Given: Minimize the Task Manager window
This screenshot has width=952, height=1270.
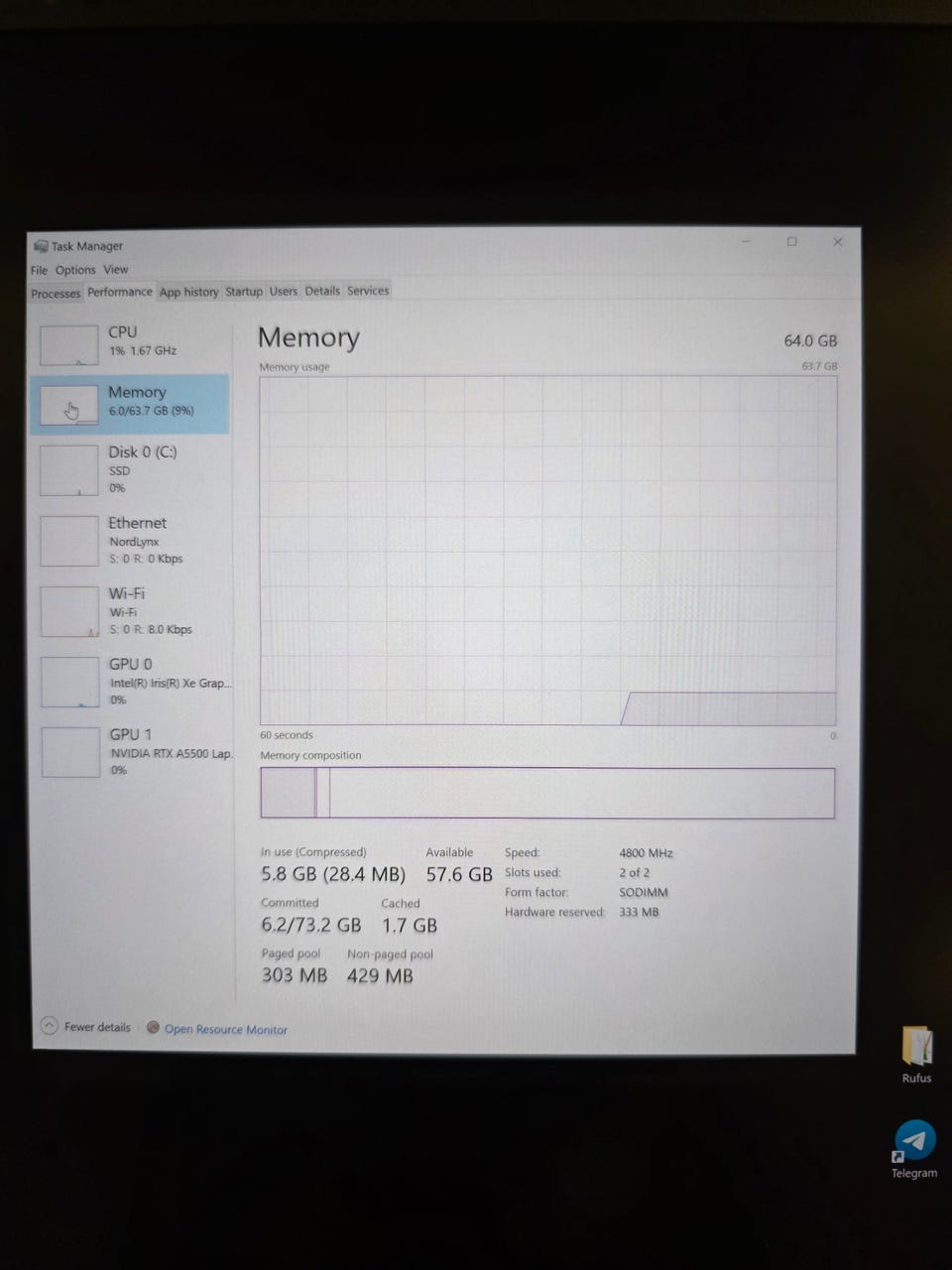Looking at the screenshot, I should (747, 241).
